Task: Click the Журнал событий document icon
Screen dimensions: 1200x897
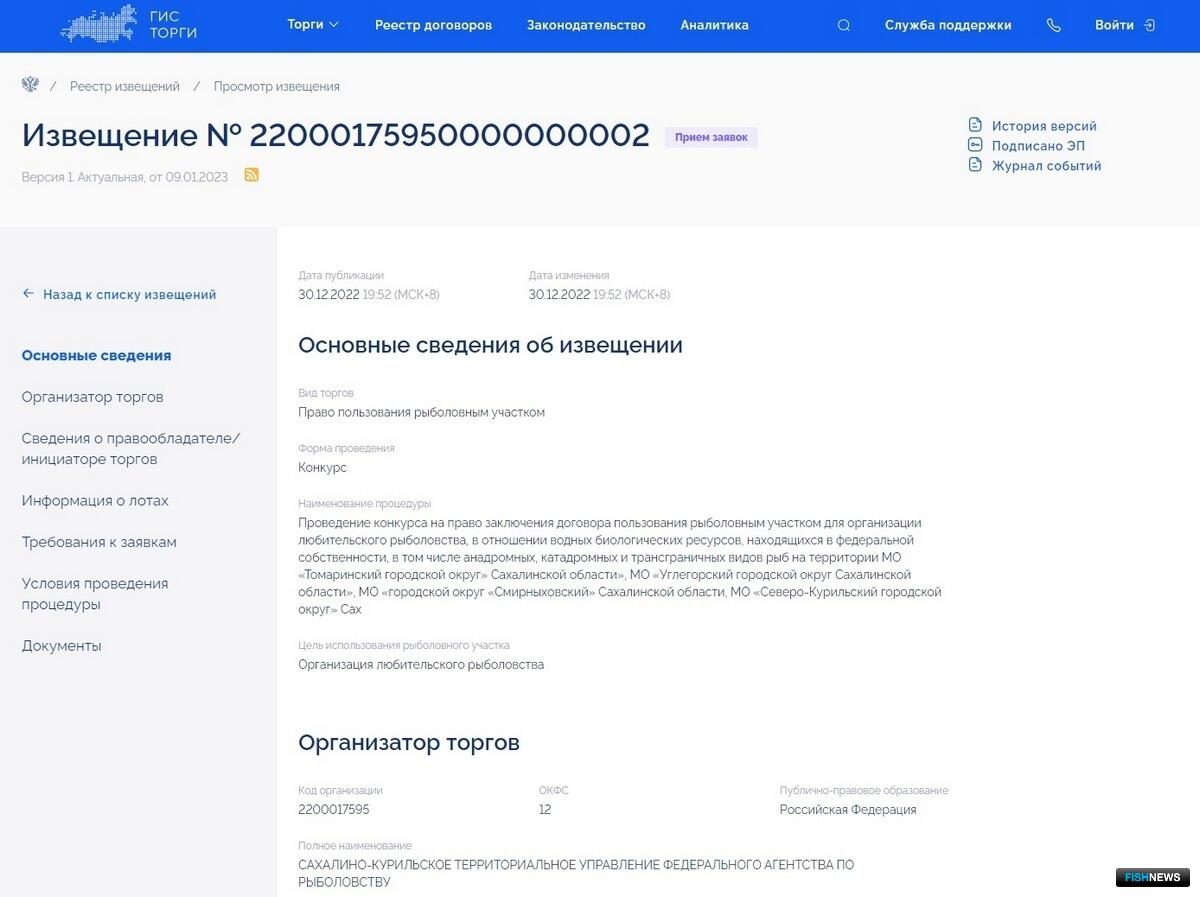Action: coord(975,166)
